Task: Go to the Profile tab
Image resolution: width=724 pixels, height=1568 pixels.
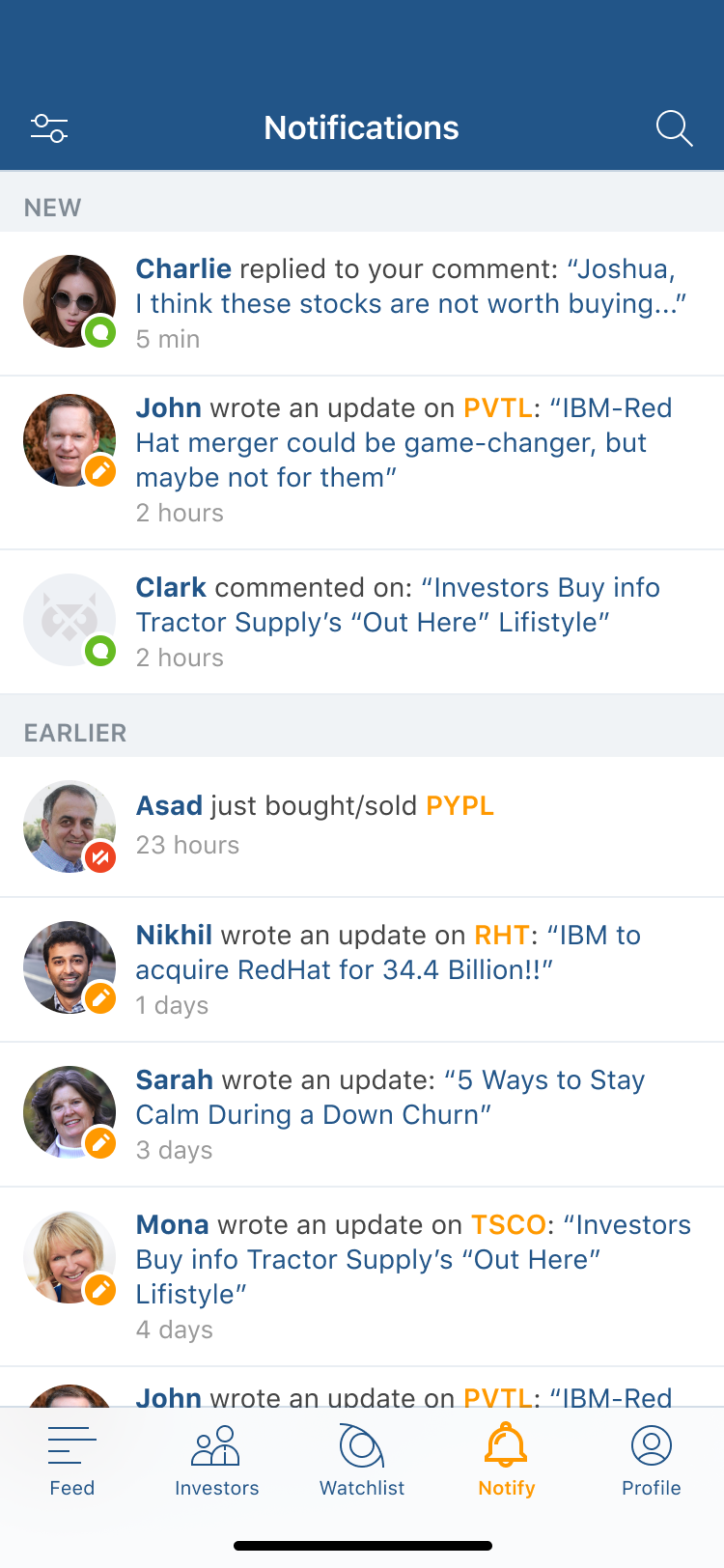Action: point(652,1460)
